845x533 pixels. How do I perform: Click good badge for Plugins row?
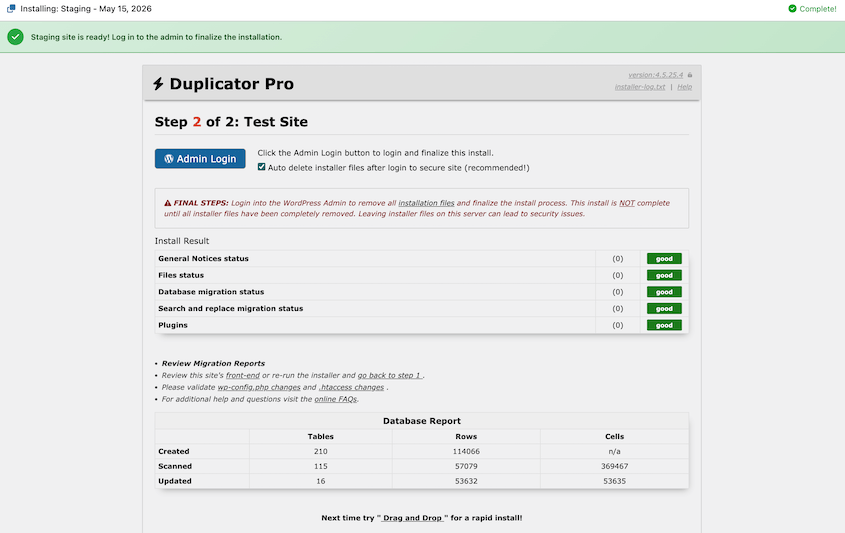tap(664, 326)
